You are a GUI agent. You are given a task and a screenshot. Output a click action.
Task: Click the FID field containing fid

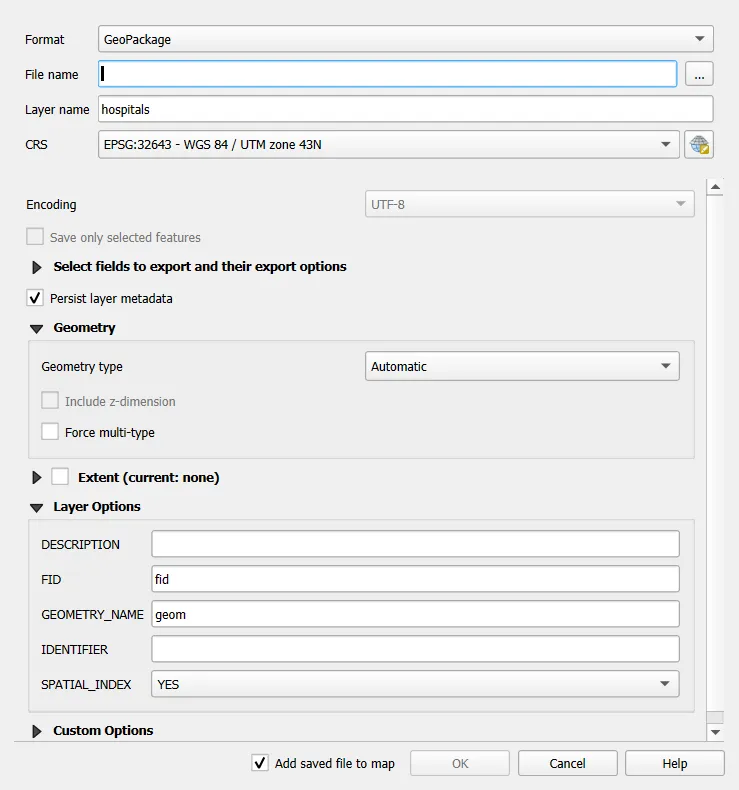point(415,579)
